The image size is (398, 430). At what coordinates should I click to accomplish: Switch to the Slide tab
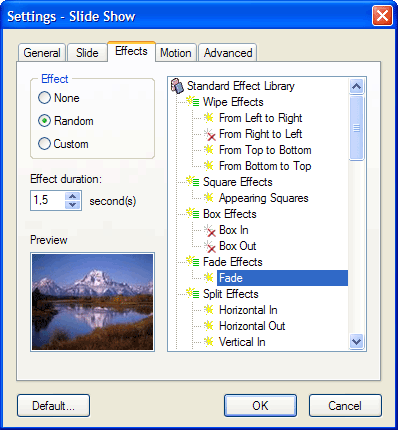(x=87, y=53)
